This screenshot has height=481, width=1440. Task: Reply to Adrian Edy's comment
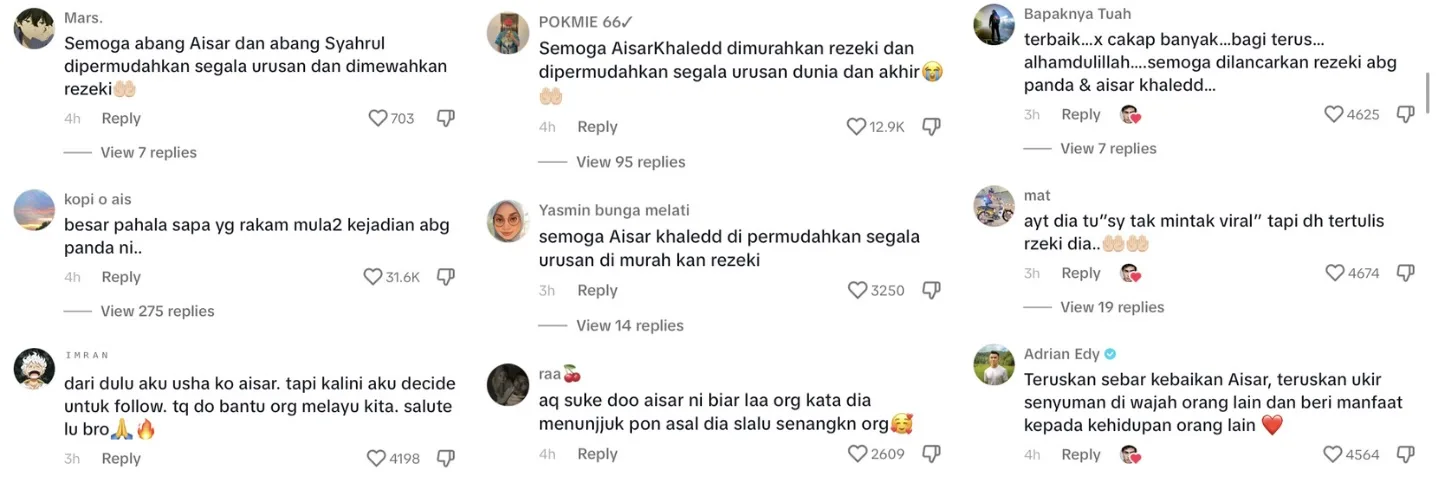(1081, 454)
